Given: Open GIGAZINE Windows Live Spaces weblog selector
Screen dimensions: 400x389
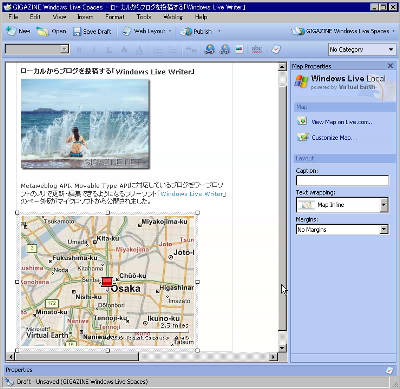Looking at the screenshot, I should click(x=343, y=31).
